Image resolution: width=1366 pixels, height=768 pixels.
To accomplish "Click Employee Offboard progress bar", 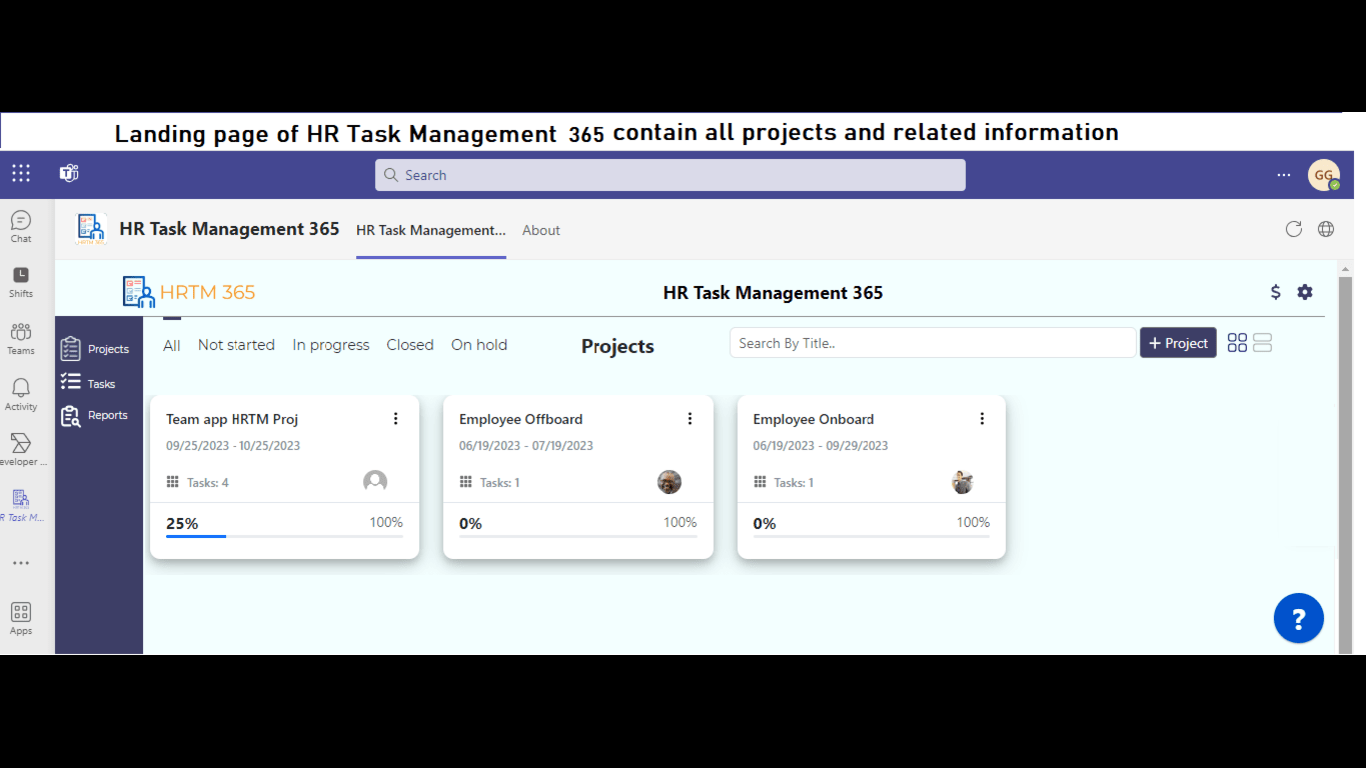I will [578, 536].
